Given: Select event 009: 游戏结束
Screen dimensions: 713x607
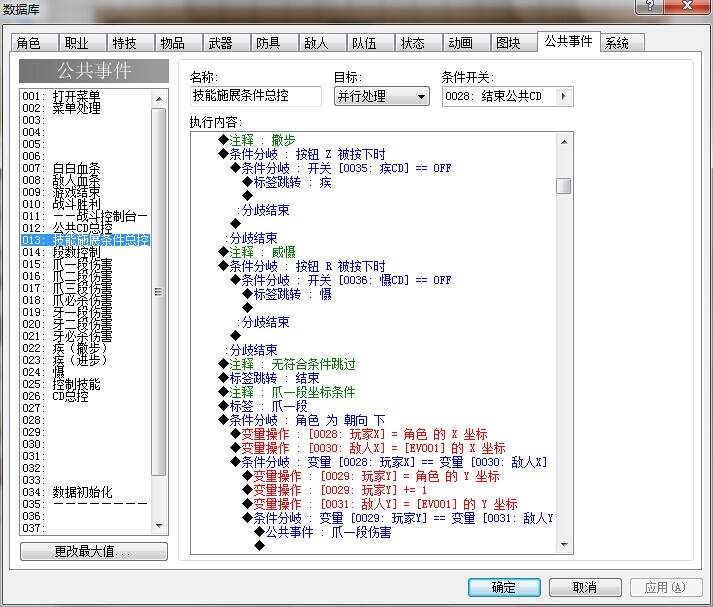Looking at the screenshot, I should click(85, 192).
